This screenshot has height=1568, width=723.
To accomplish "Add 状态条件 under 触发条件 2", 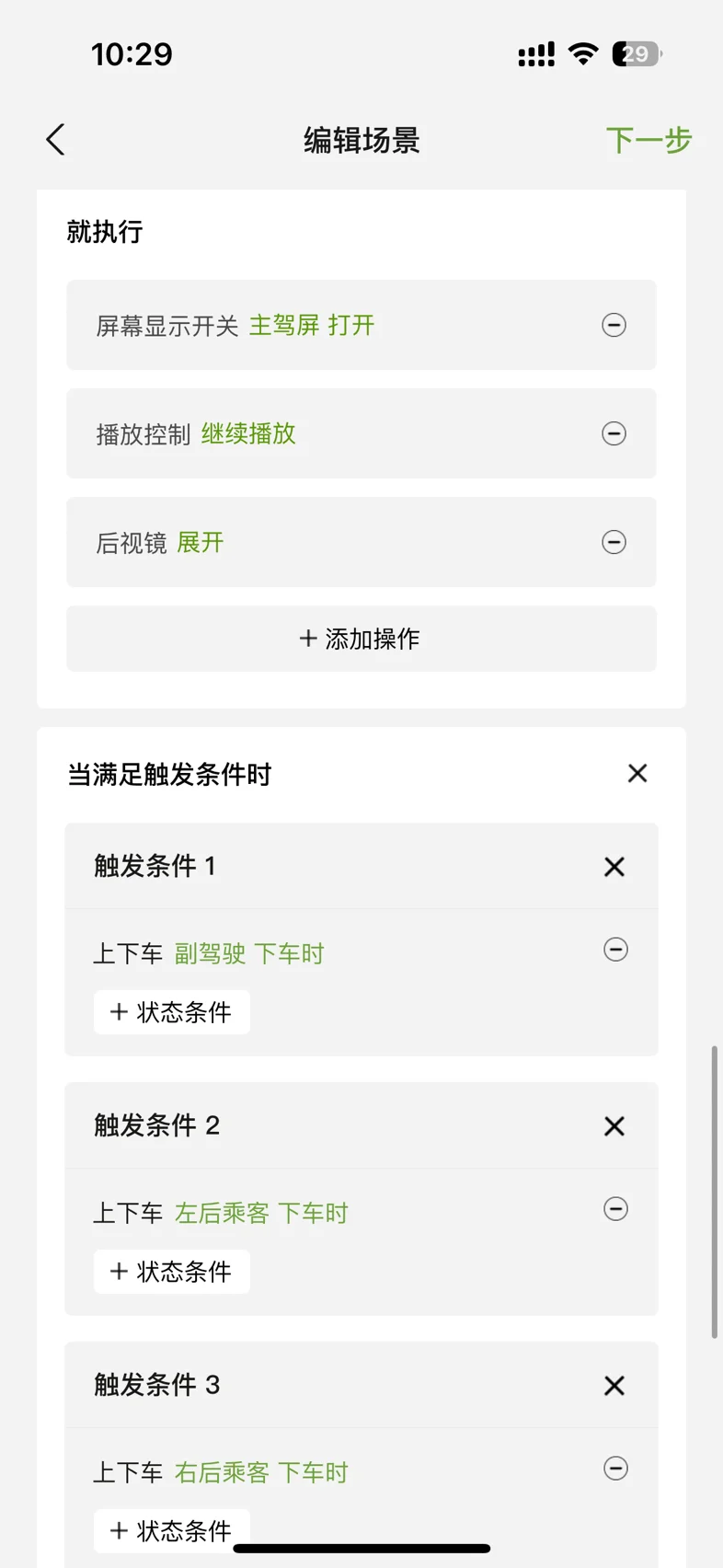I will coord(172,1272).
